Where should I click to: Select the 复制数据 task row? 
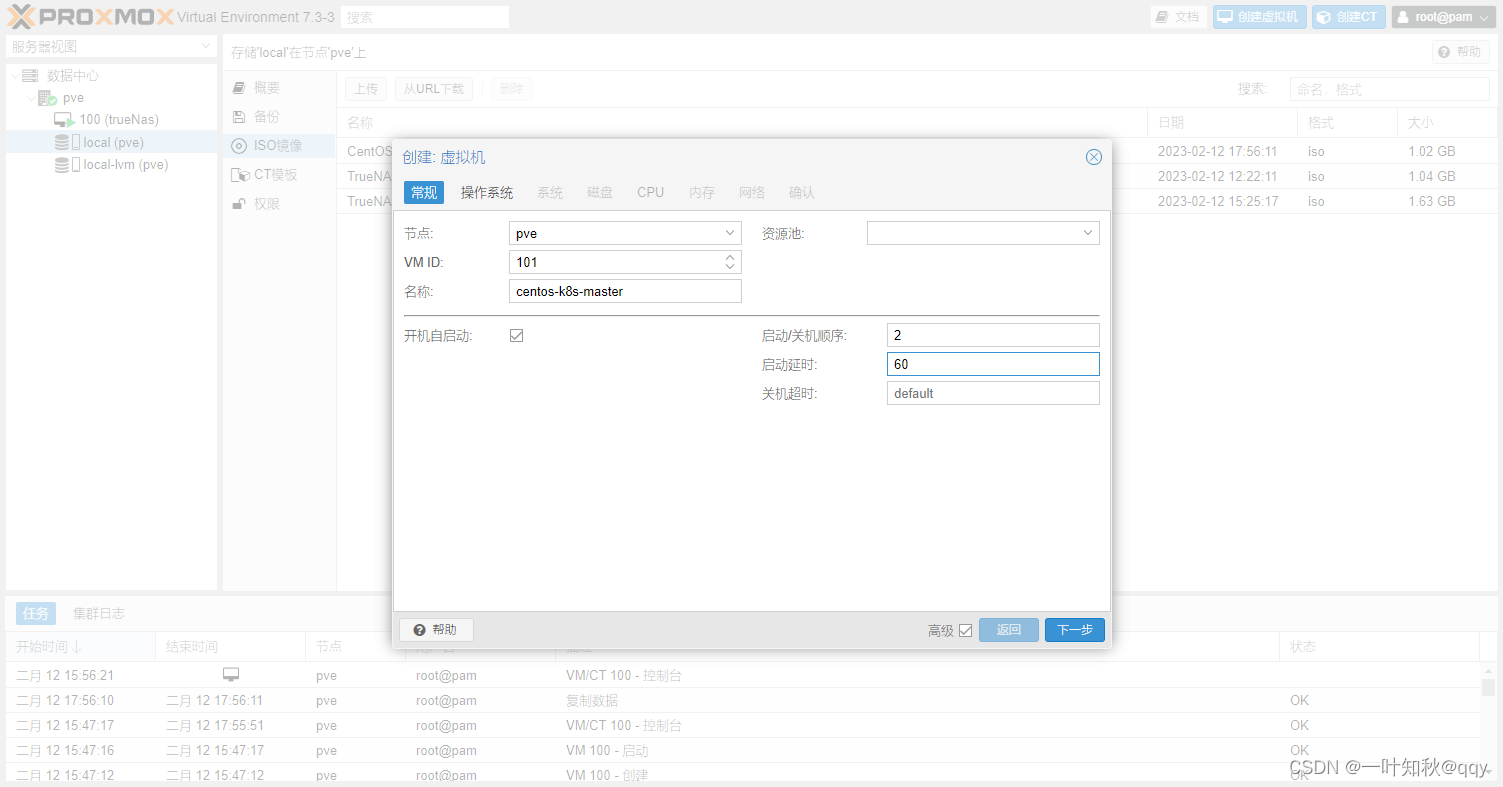(x=743, y=700)
